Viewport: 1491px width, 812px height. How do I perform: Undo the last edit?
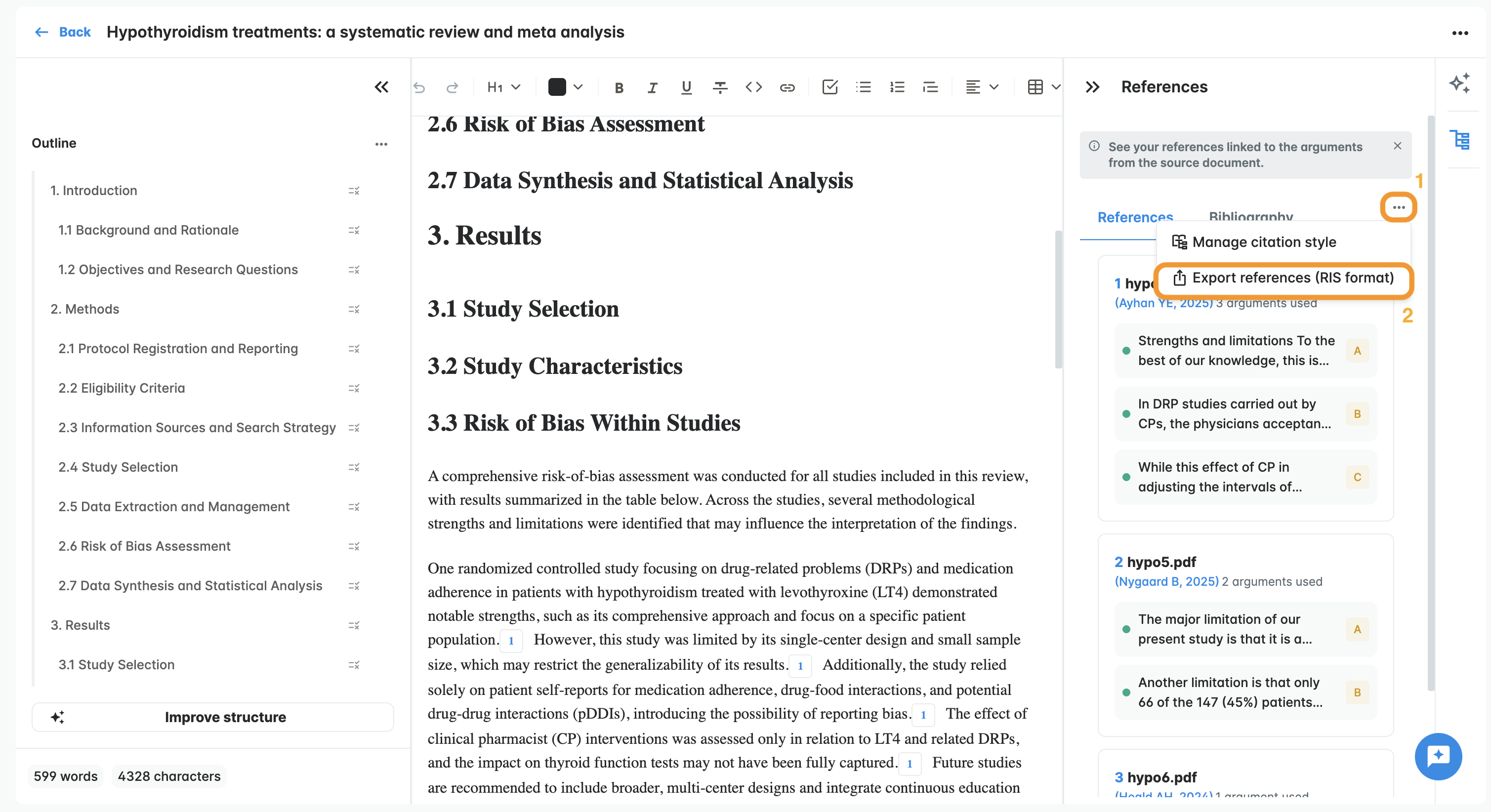(419, 87)
